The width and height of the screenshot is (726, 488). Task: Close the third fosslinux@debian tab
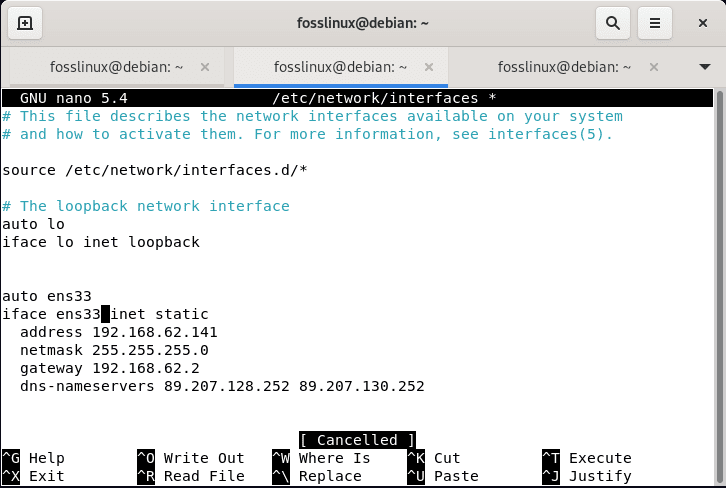click(x=653, y=67)
